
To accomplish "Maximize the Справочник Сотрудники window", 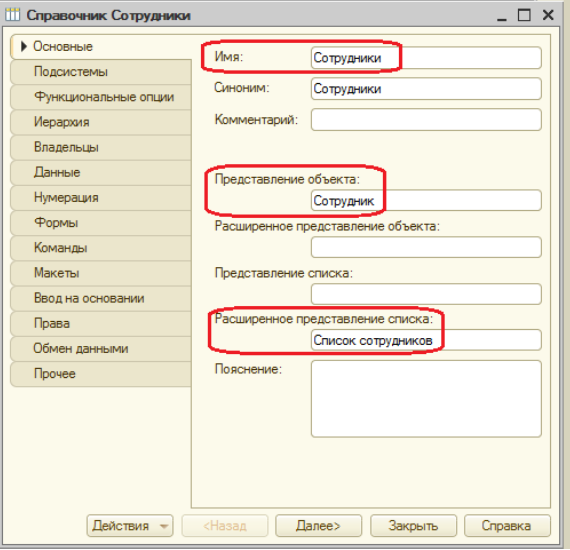I will (x=524, y=15).
